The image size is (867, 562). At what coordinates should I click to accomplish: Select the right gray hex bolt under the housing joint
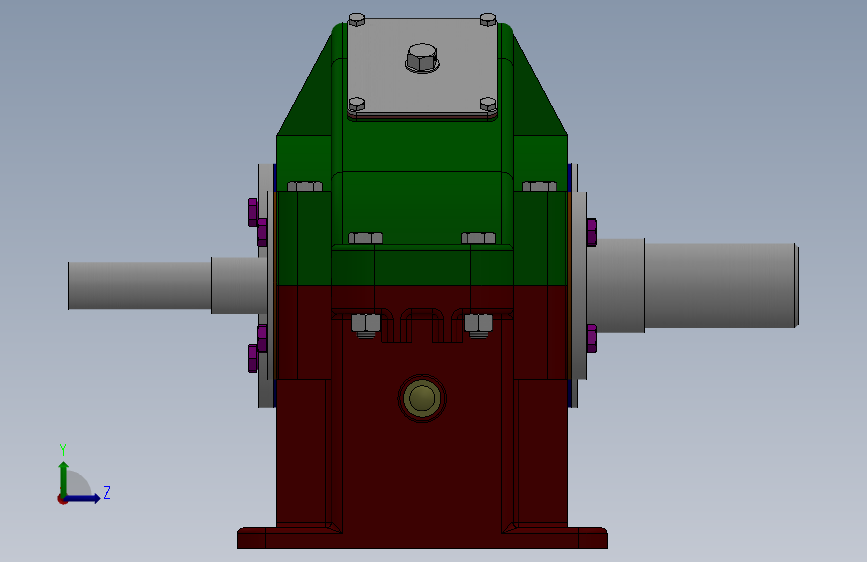coord(478,325)
